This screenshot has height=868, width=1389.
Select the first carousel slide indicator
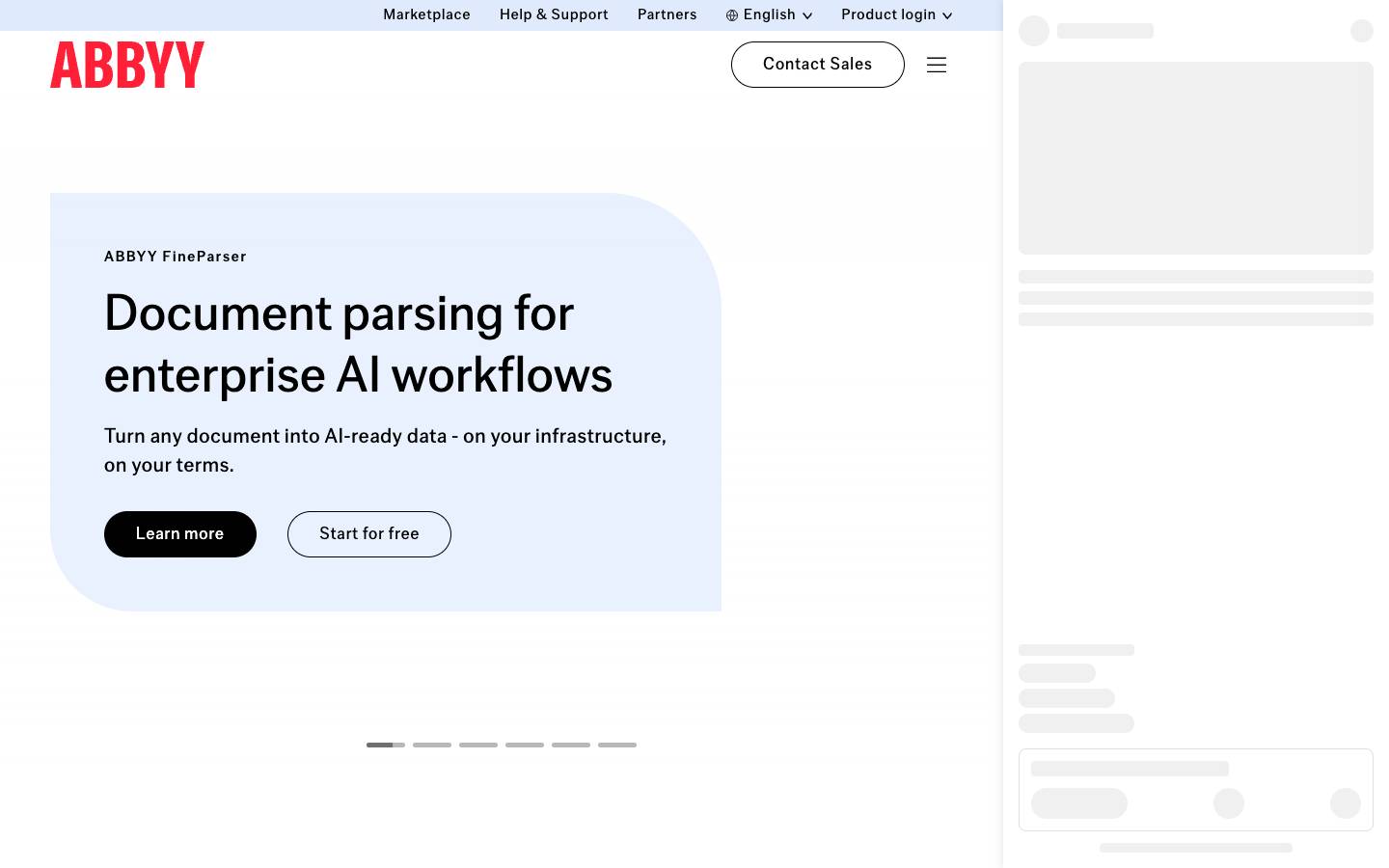click(386, 745)
